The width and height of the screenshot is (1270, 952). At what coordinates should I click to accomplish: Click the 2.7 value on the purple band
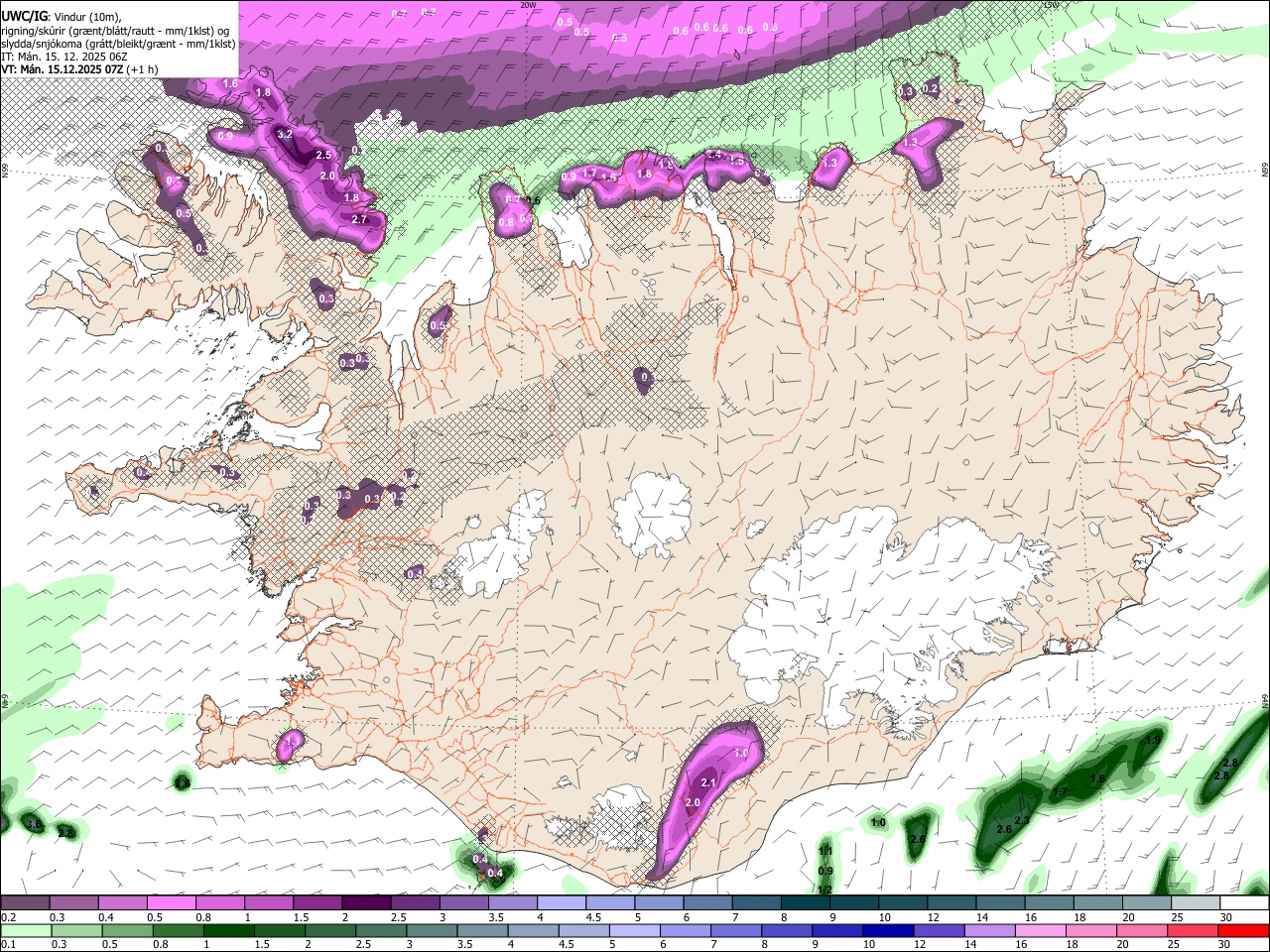pos(359,219)
